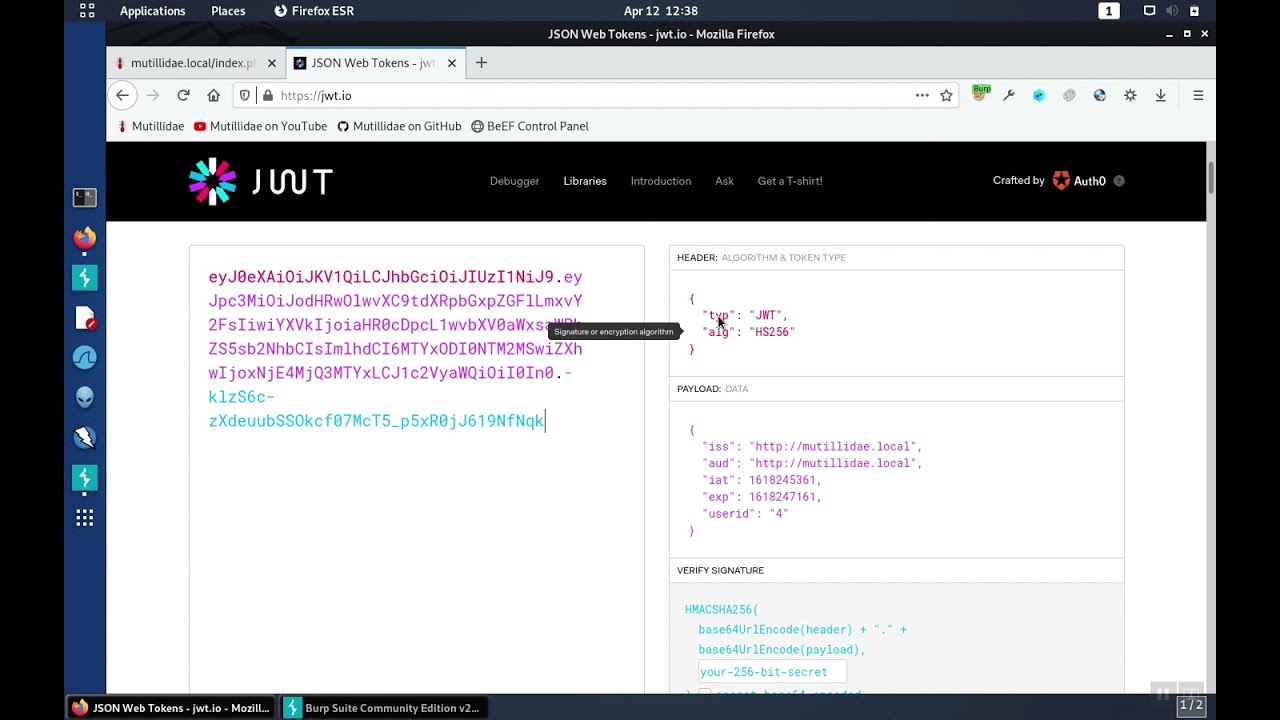Click the Get a T-shirt! link
This screenshot has height=720, width=1280.
[790, 181]
